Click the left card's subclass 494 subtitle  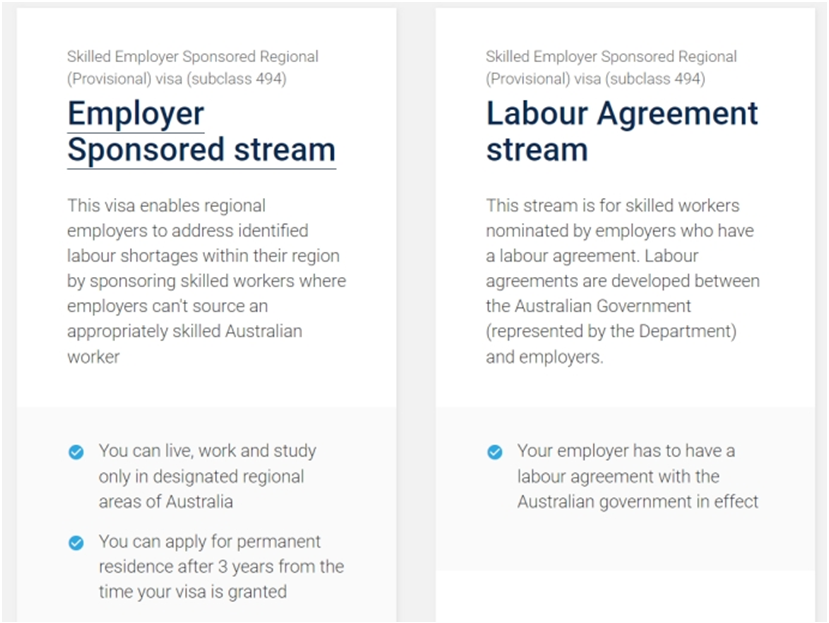coord(193,68)
